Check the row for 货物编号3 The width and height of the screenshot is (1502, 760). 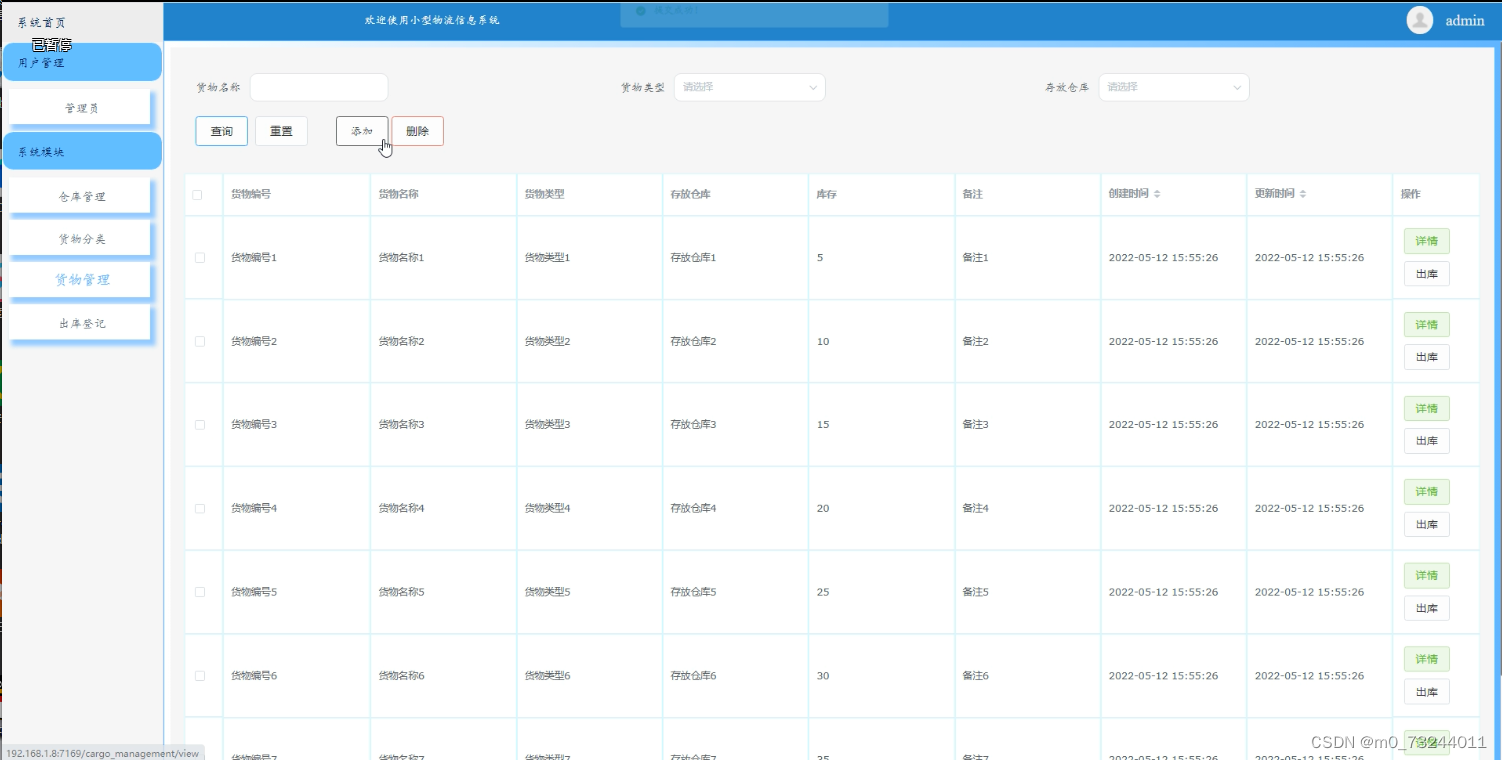tap(200, 425)
